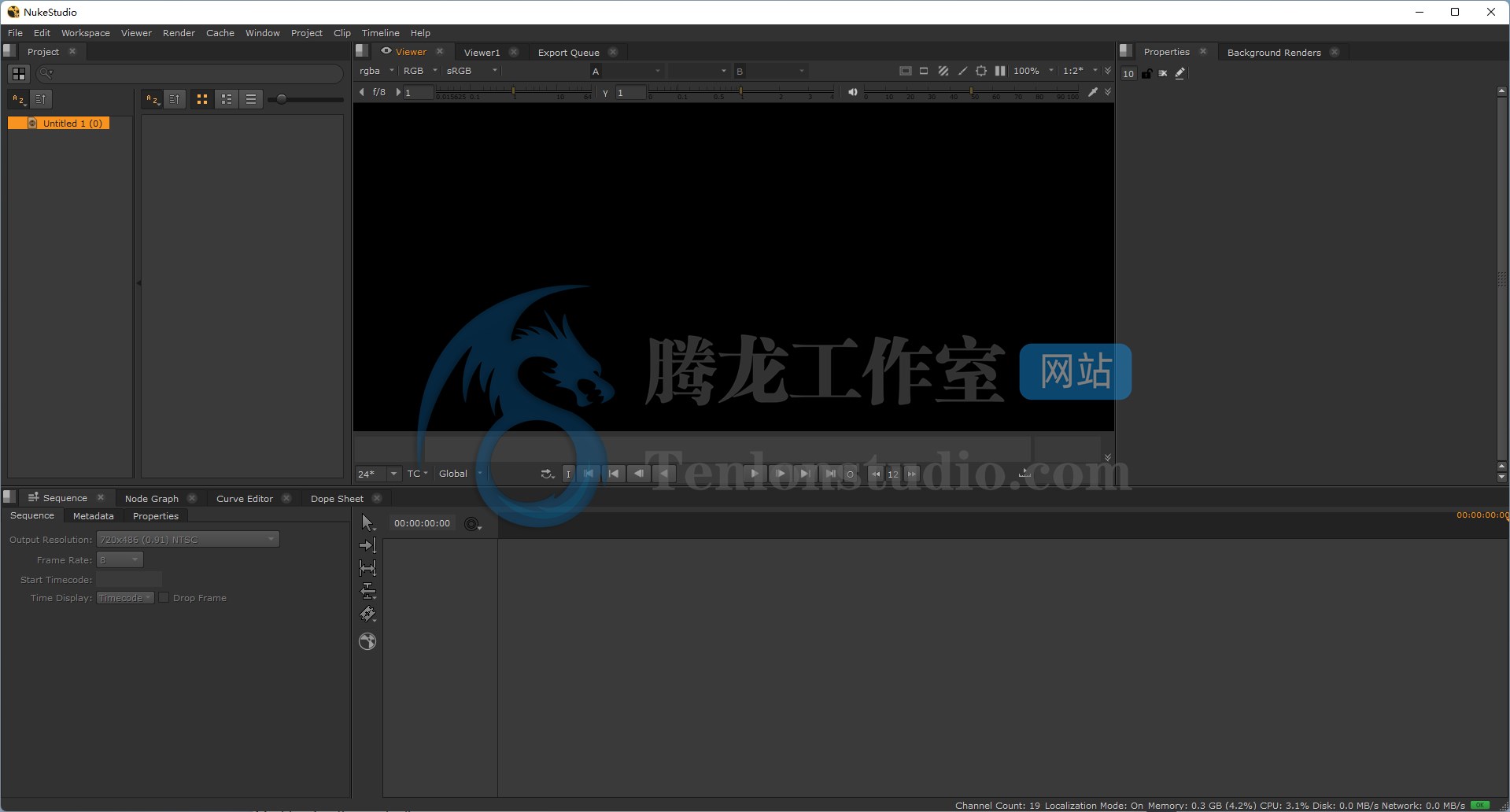The image size is (1510, 812).
Task: Adjust the audio volume slider
Action: (971, 93)
